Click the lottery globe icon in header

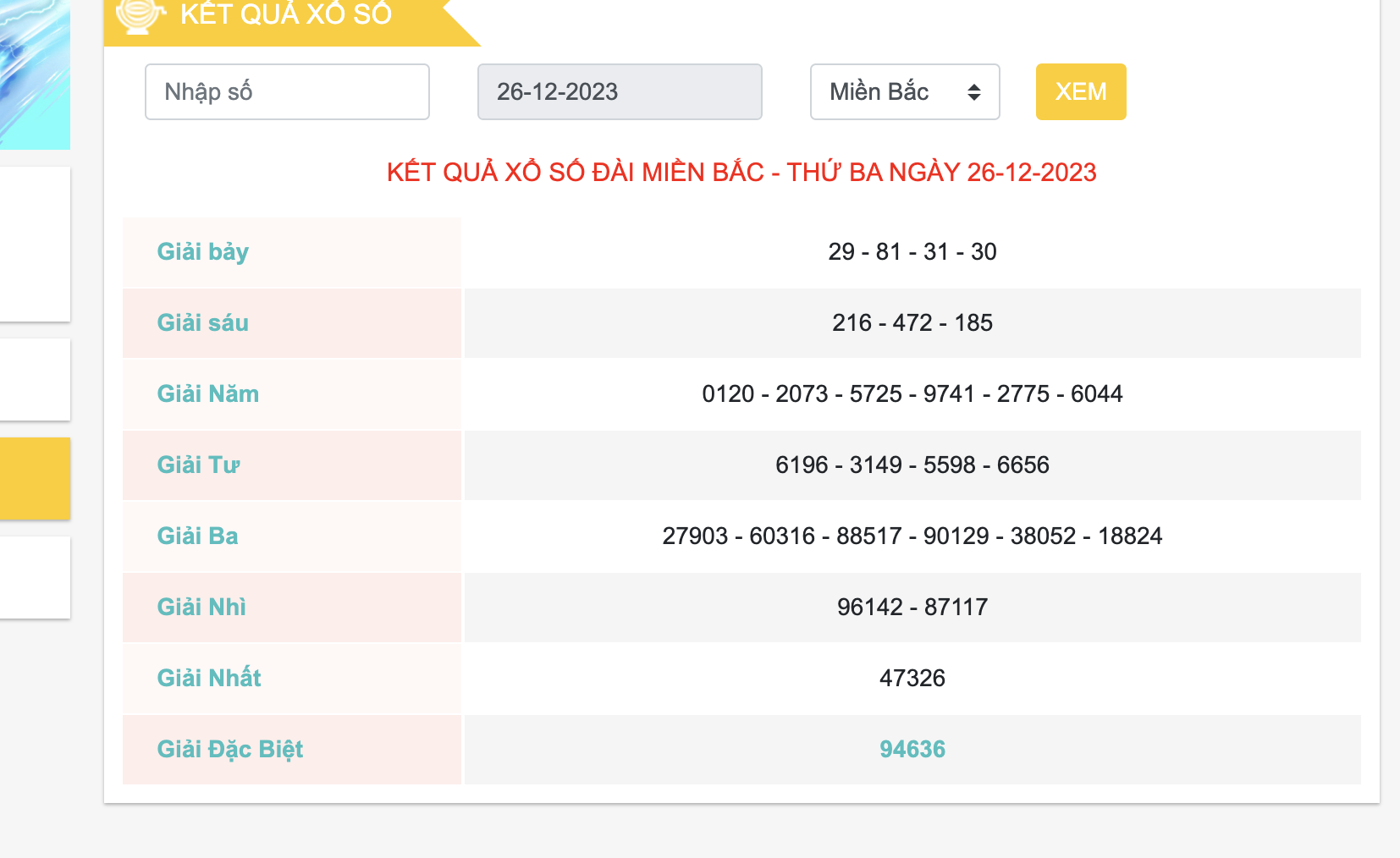139,15
